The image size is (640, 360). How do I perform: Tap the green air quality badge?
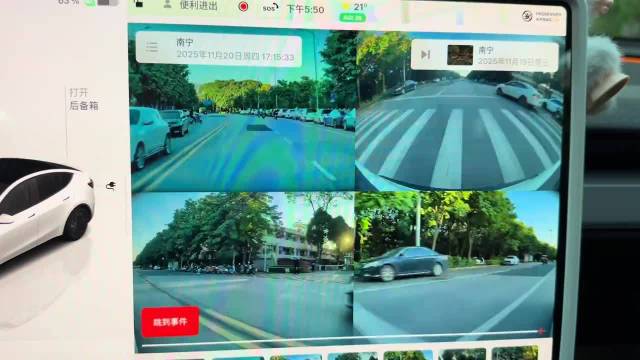point(352,18)
